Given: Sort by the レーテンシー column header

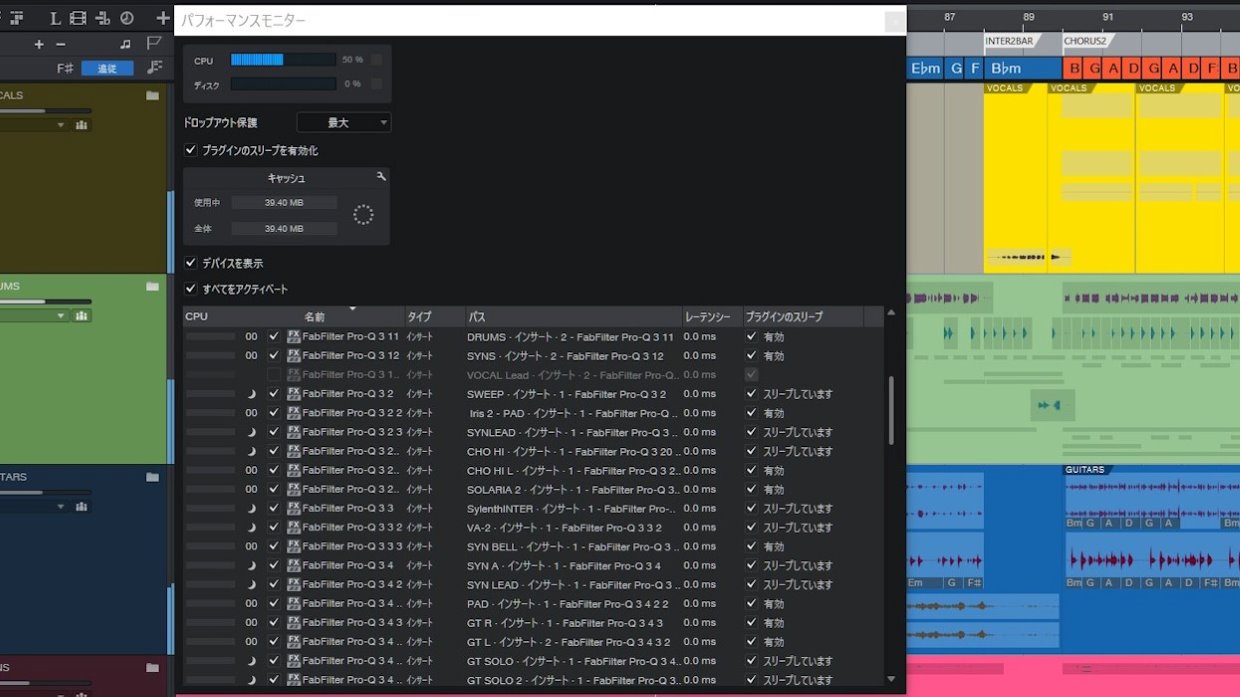Looking at the screenshot, I should [x=707, y=317].
